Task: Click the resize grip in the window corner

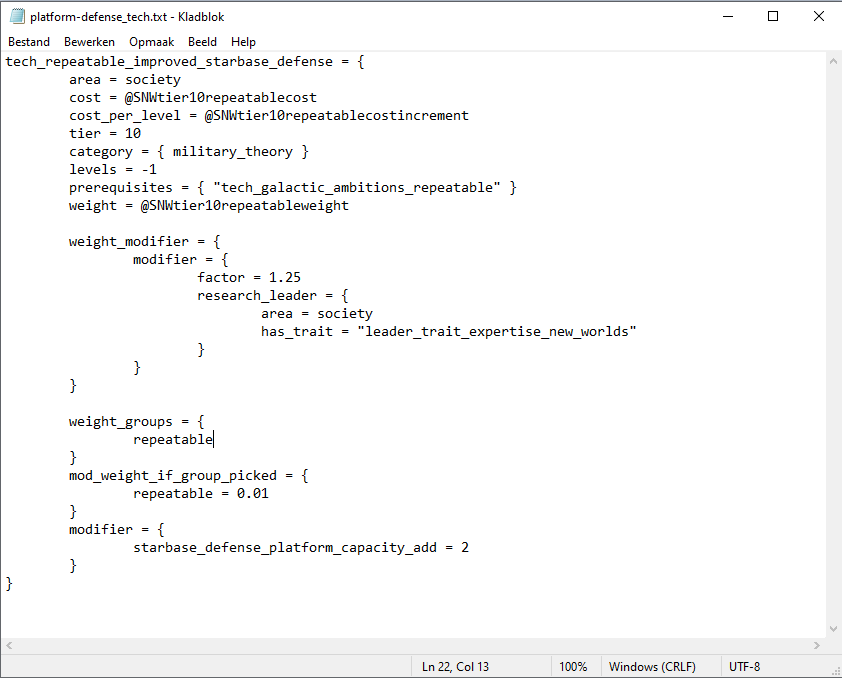Action: tap(833, 669)
